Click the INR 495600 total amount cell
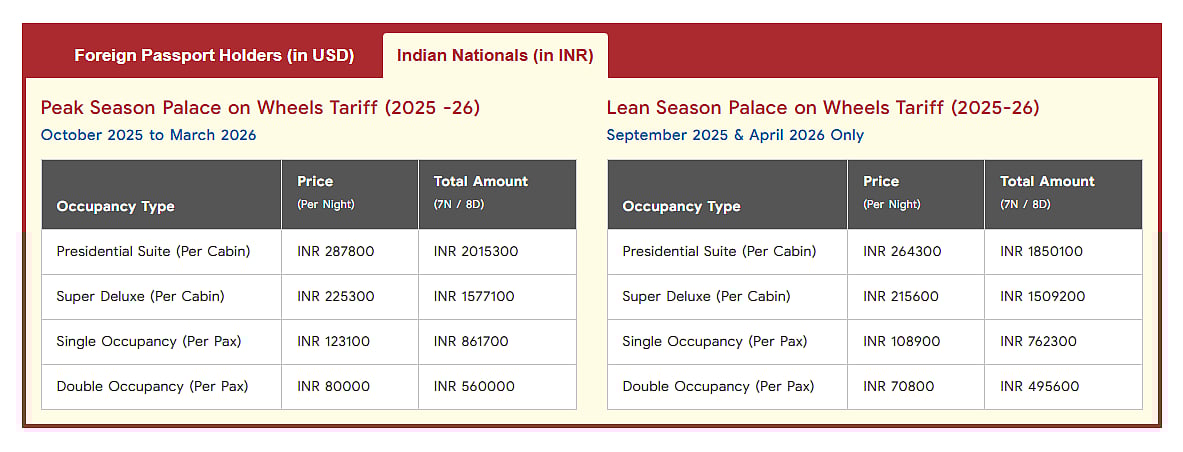1183x452 pixels. click(1039, 387)
